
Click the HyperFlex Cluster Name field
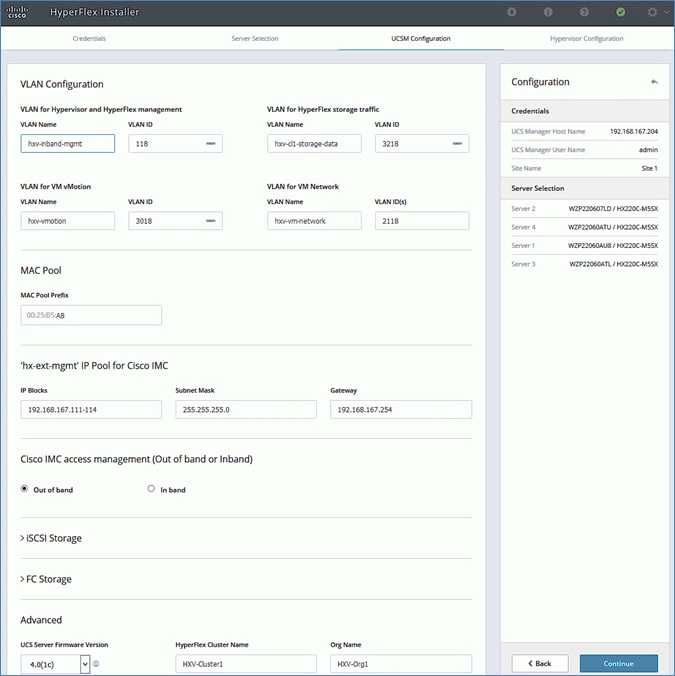246,664
